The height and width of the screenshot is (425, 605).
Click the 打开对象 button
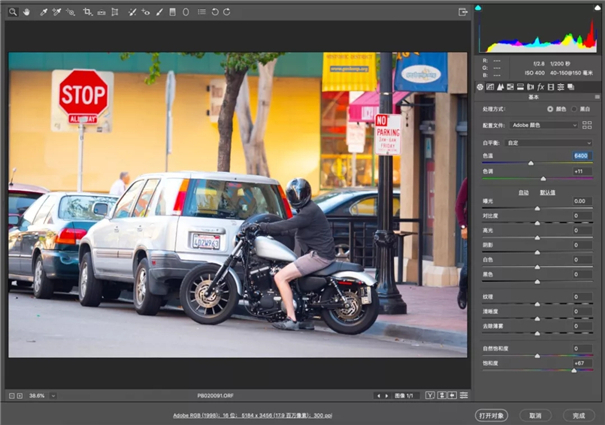point(491,415)
